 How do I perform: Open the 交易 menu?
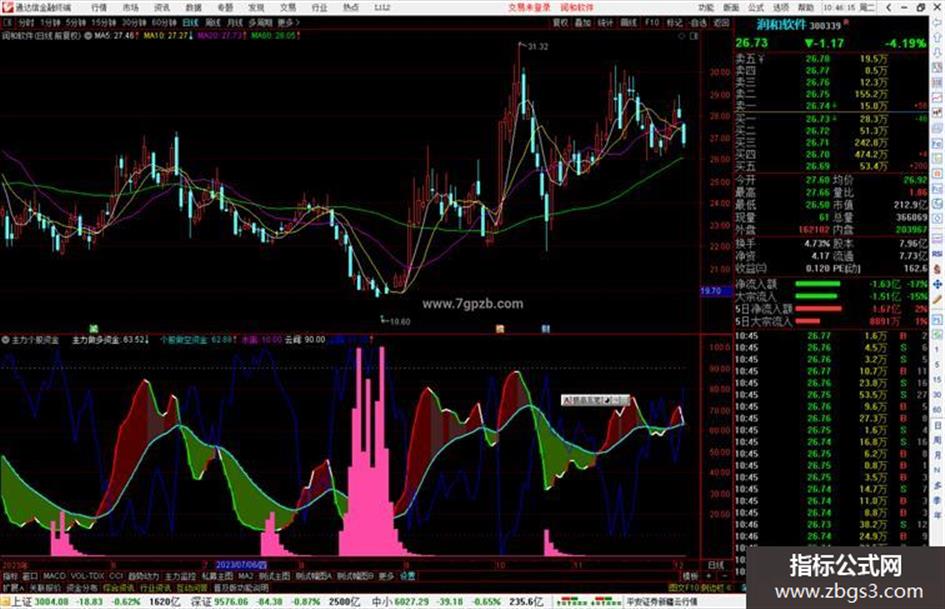tap(287, 8)
